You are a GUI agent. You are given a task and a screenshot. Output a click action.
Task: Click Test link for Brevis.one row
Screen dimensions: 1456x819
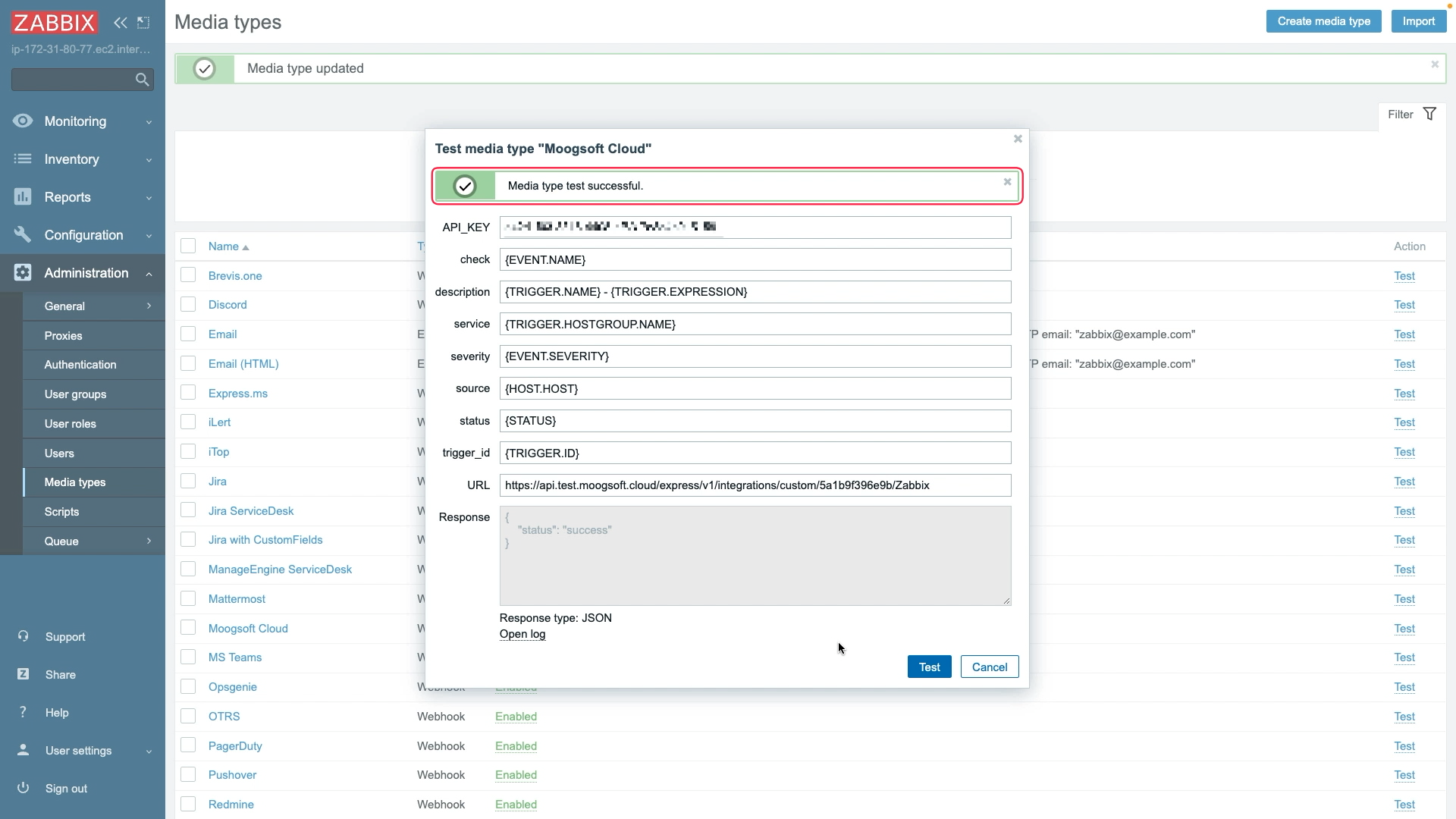pos(1404,276)
